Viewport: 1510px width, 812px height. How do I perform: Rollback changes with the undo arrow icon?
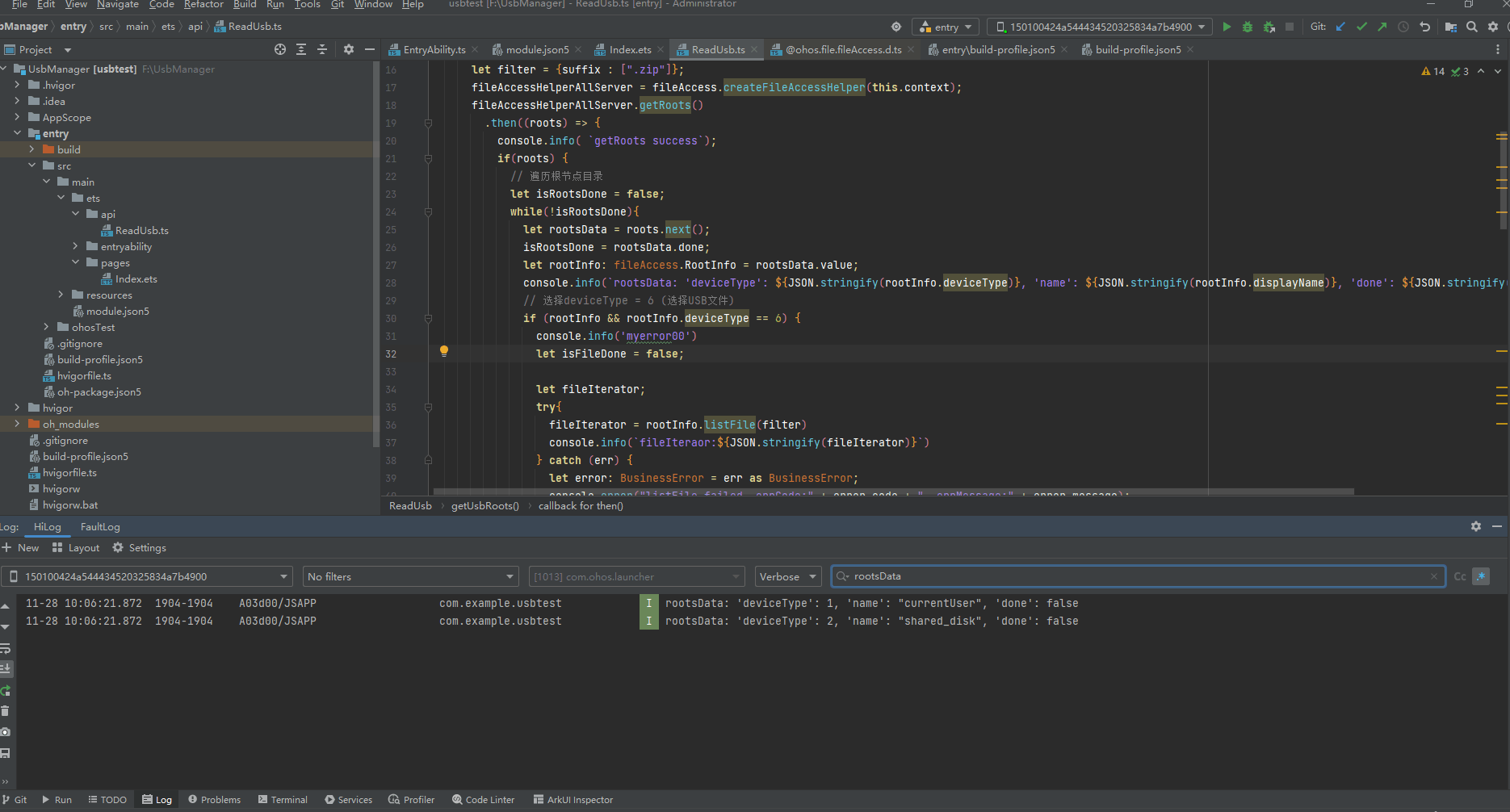tap(1425, 27)
